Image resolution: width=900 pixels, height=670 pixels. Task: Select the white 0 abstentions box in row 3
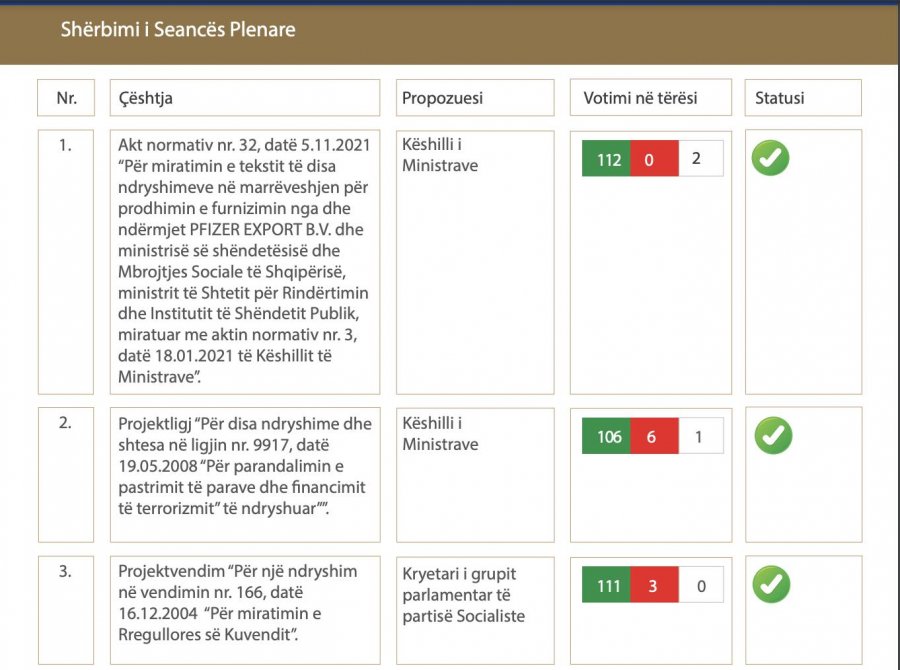pos(701,584)
